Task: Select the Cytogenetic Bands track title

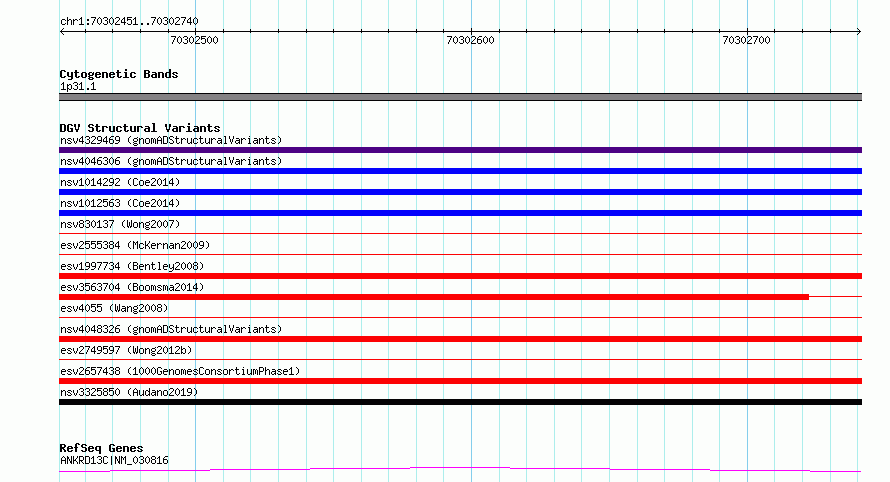Action: [119, 74]
